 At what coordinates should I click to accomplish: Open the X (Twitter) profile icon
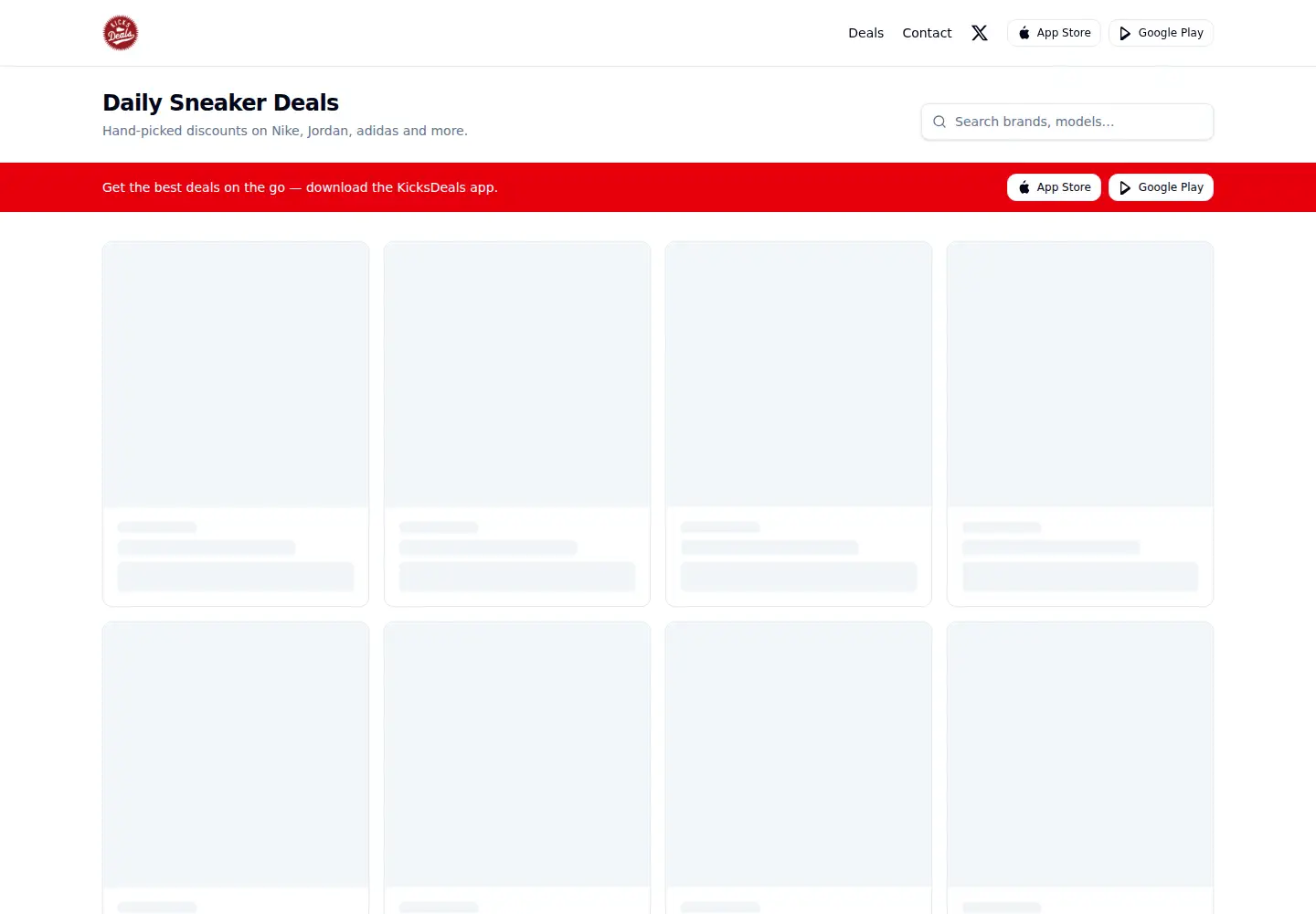[x=980, y=33]
